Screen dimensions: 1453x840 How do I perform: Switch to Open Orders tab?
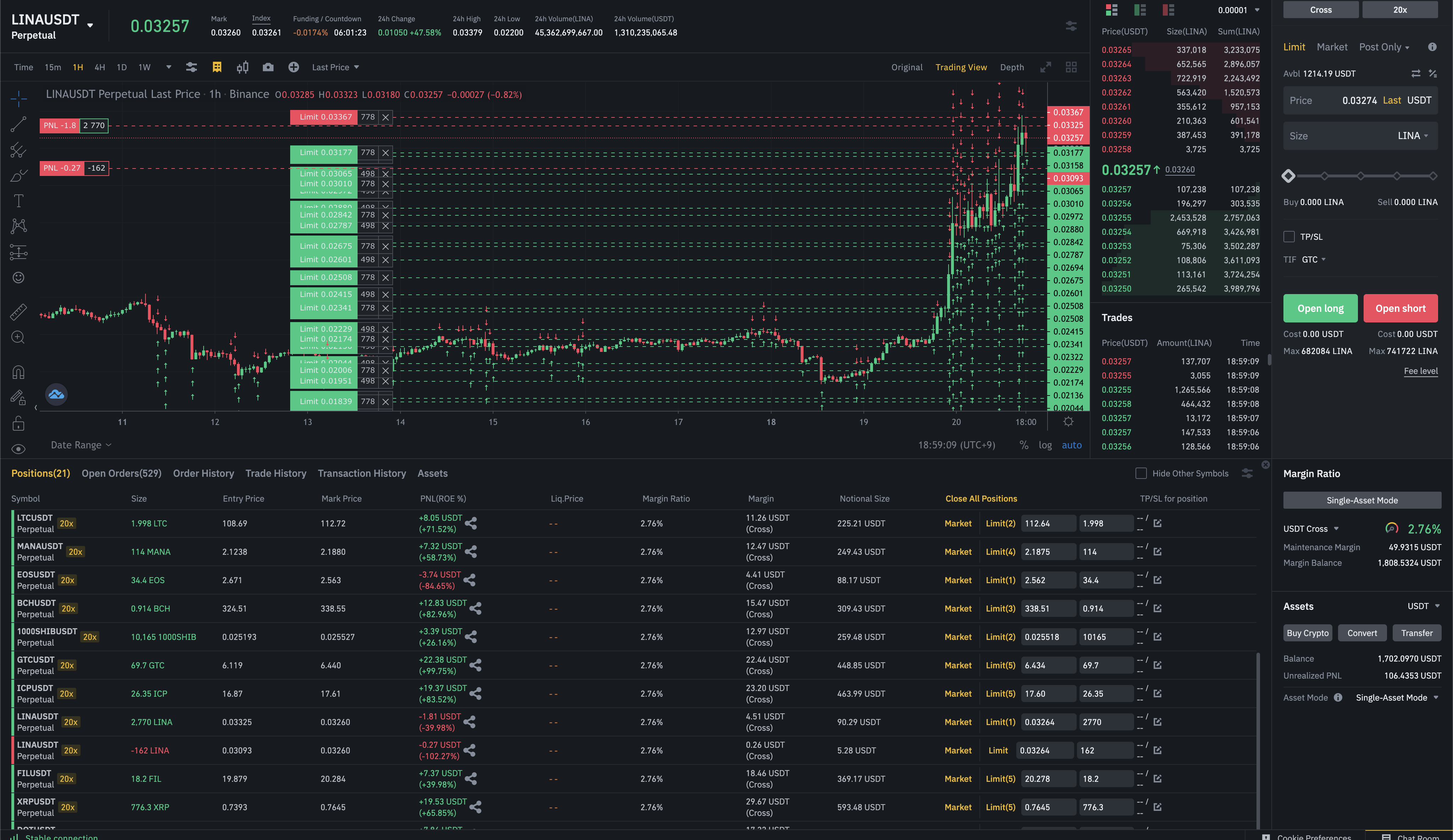(x=121, y=473)
